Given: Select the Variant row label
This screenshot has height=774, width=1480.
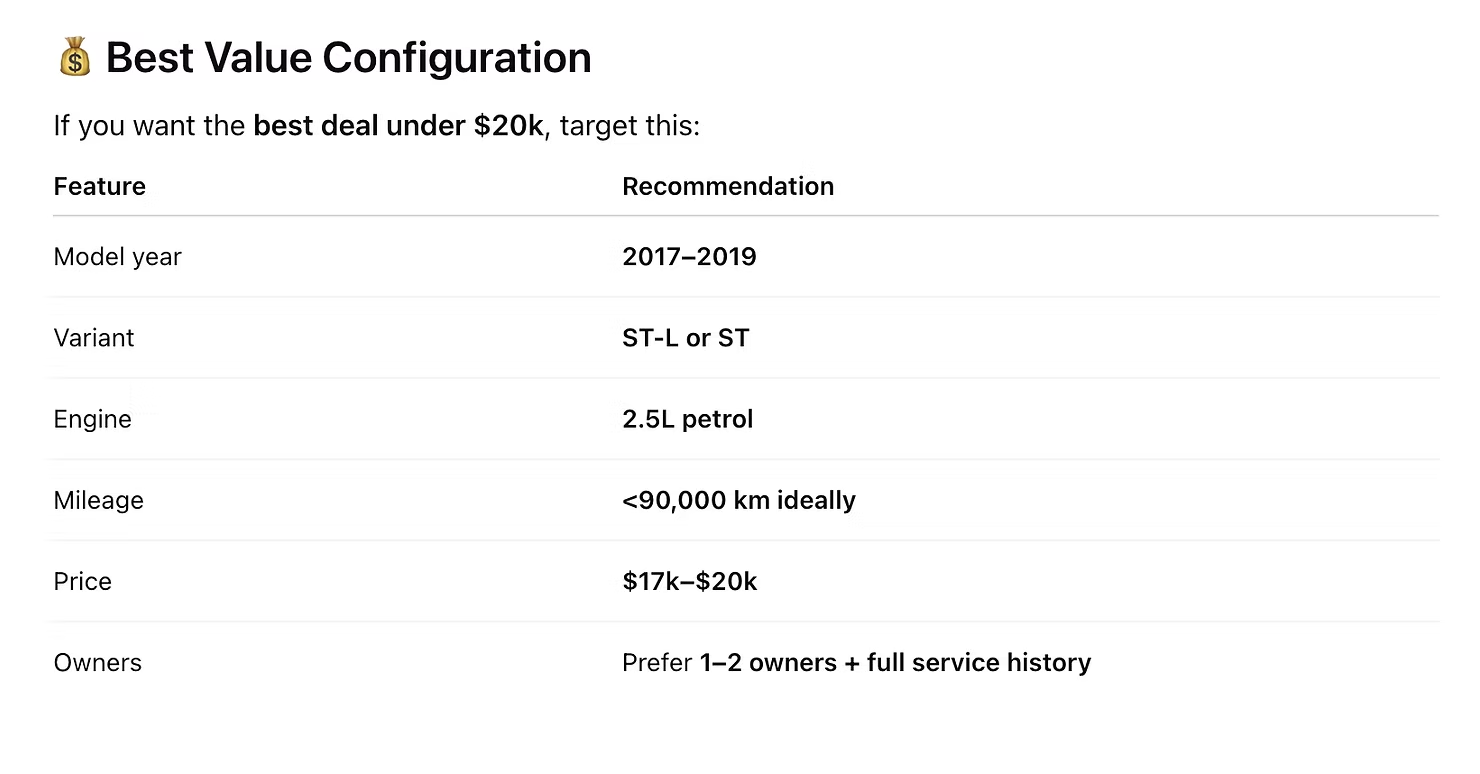Looking at the screenshot, I should pos(94,338).
